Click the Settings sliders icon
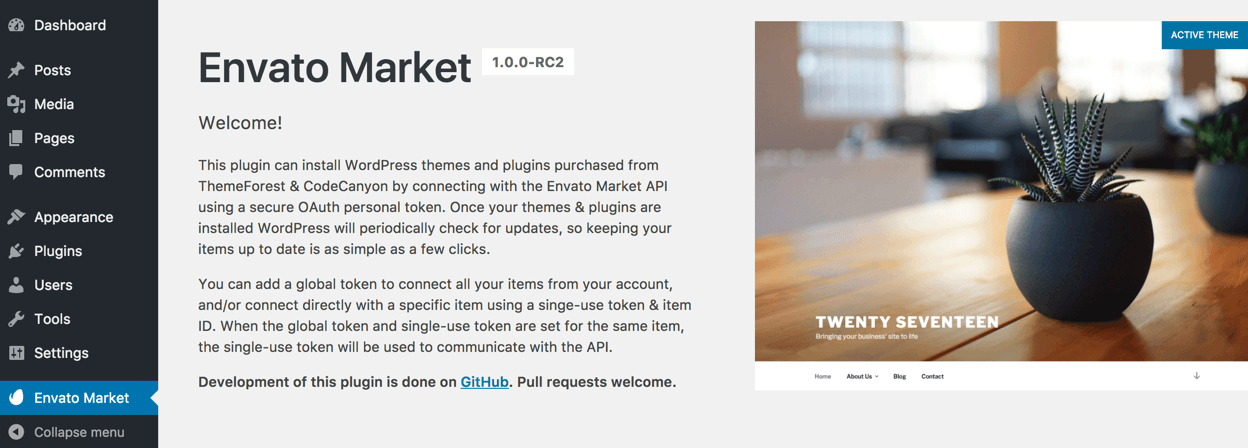Screen dimensions: 1248x448 [x=16, y=353]
